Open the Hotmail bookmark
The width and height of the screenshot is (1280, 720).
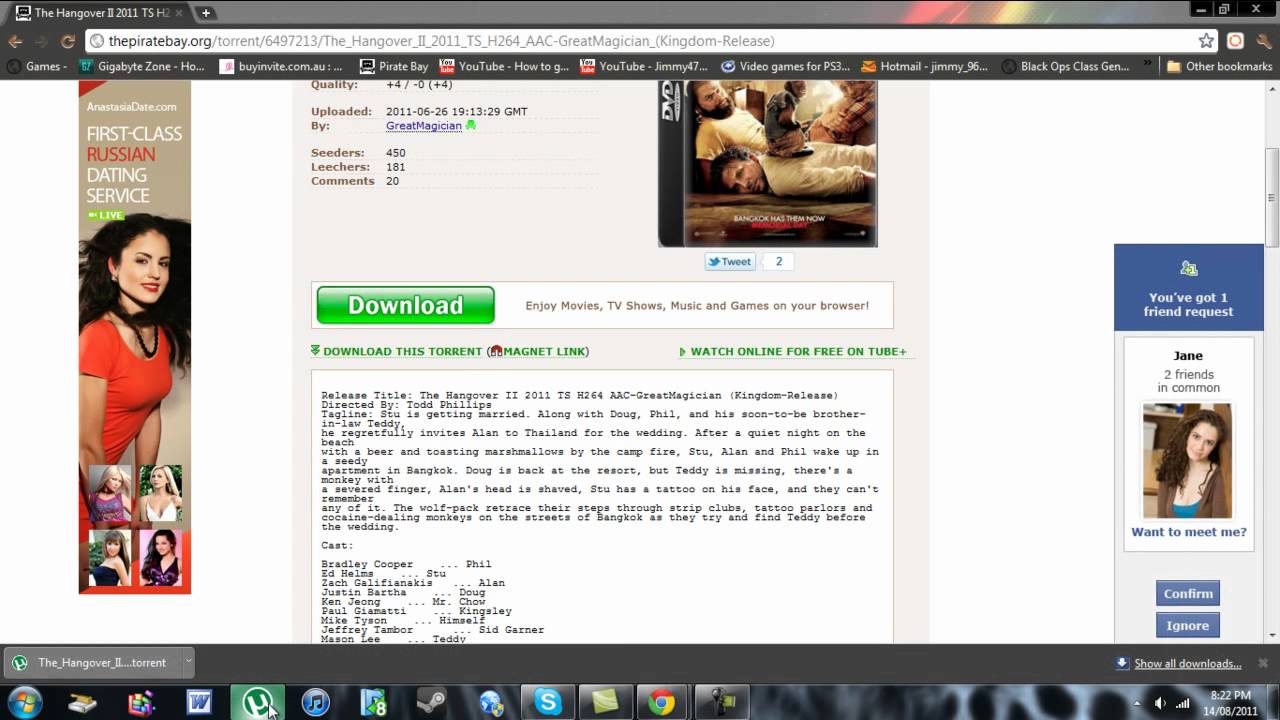(x=926, y=67)
